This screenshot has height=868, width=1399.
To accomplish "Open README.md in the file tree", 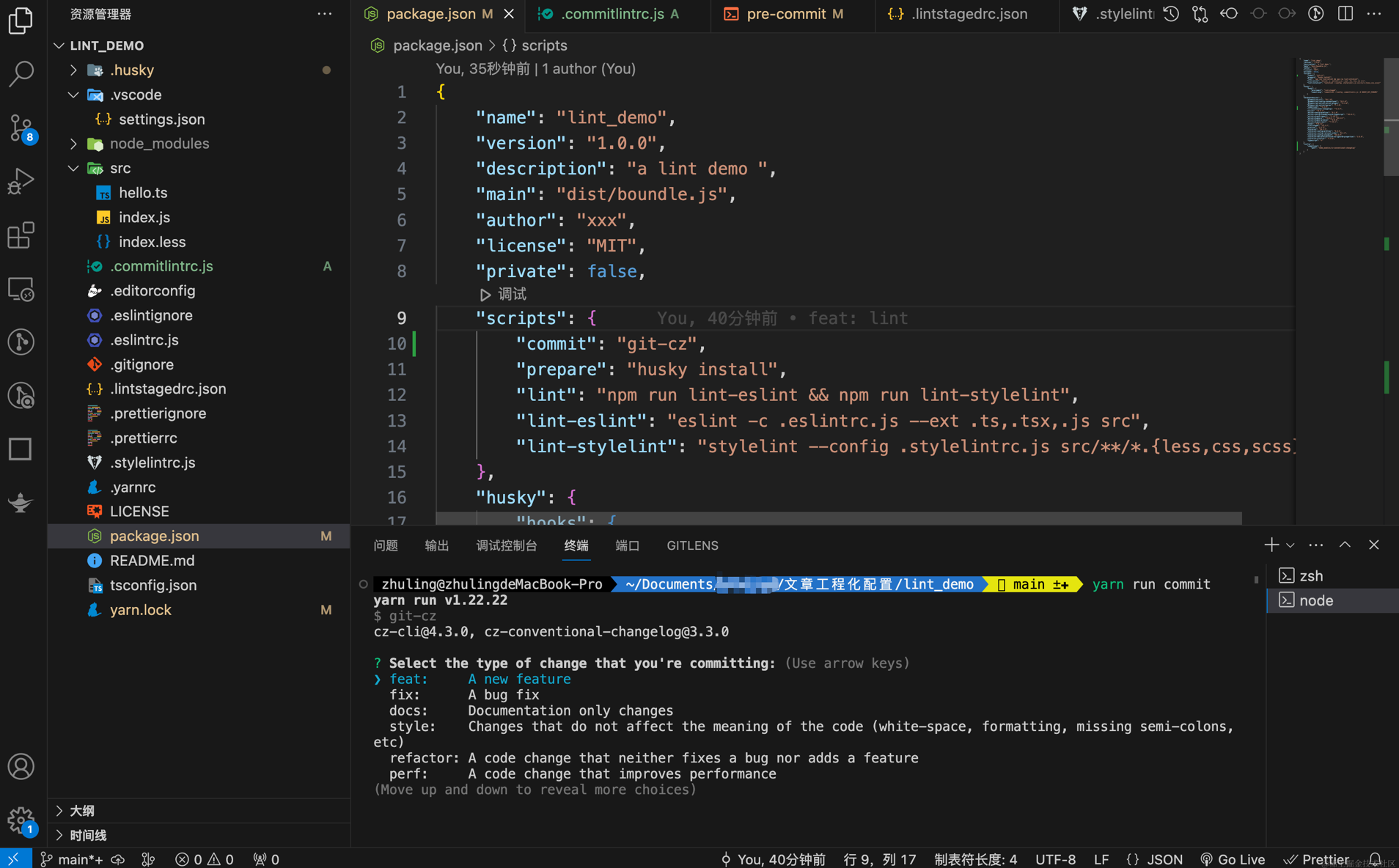I will 199,561.
